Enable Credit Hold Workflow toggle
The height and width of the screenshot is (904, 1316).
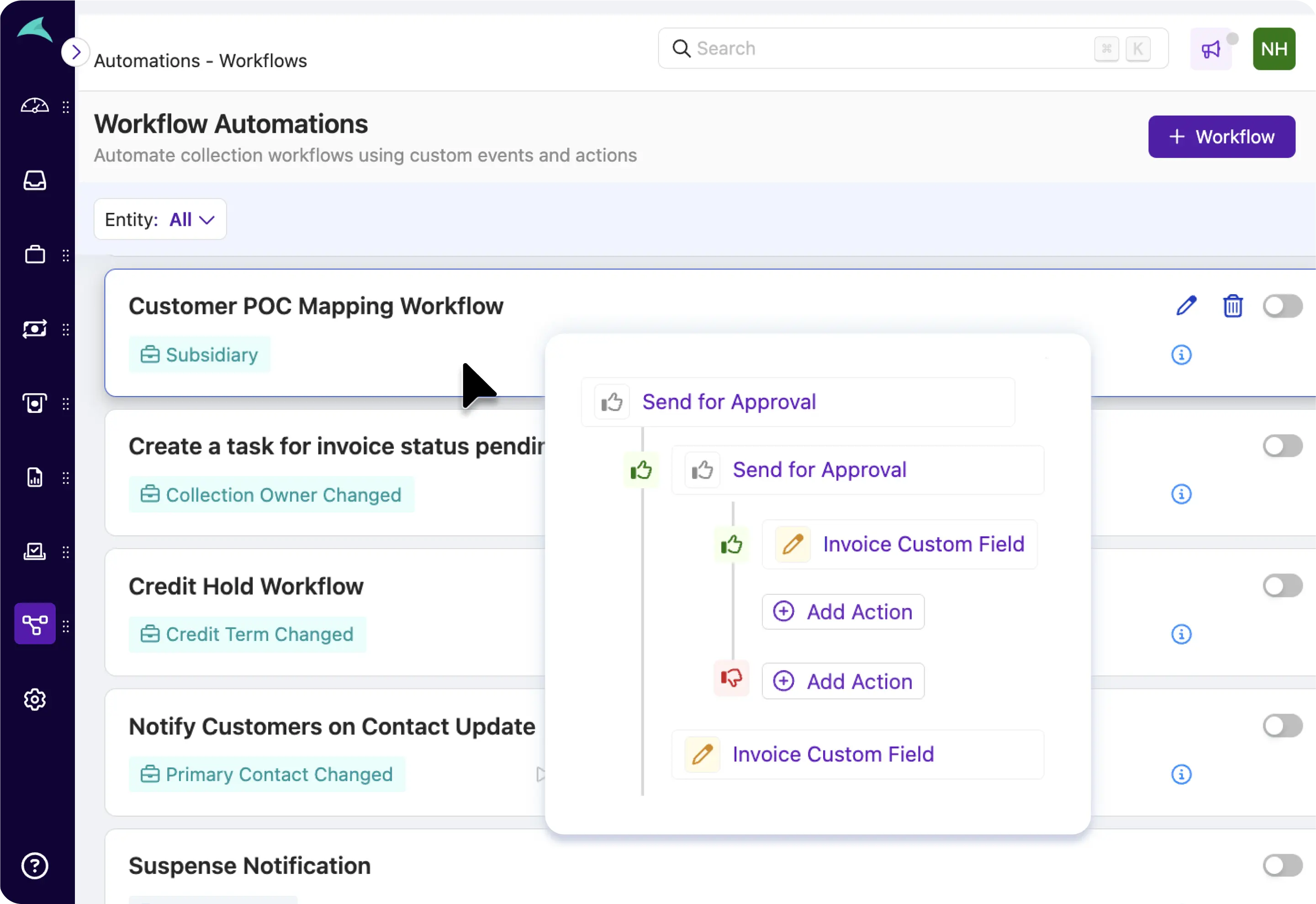point(1283,586)
